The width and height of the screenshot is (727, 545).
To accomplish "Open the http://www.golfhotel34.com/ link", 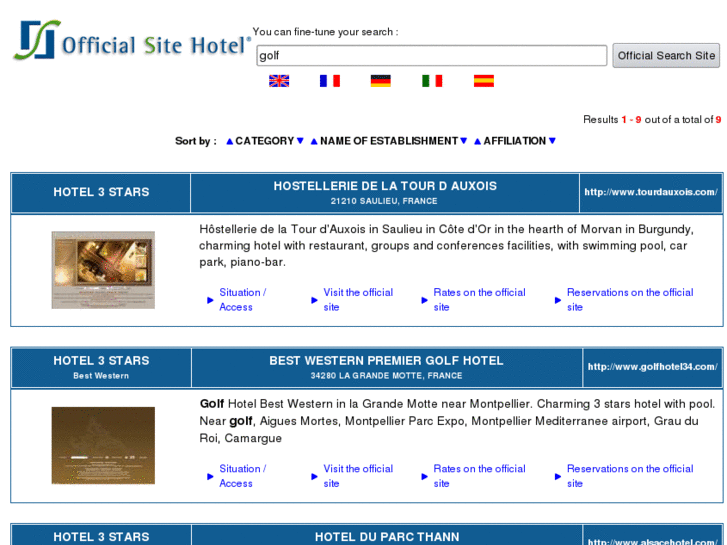I will pyautogui.click(x=652, y=366).
